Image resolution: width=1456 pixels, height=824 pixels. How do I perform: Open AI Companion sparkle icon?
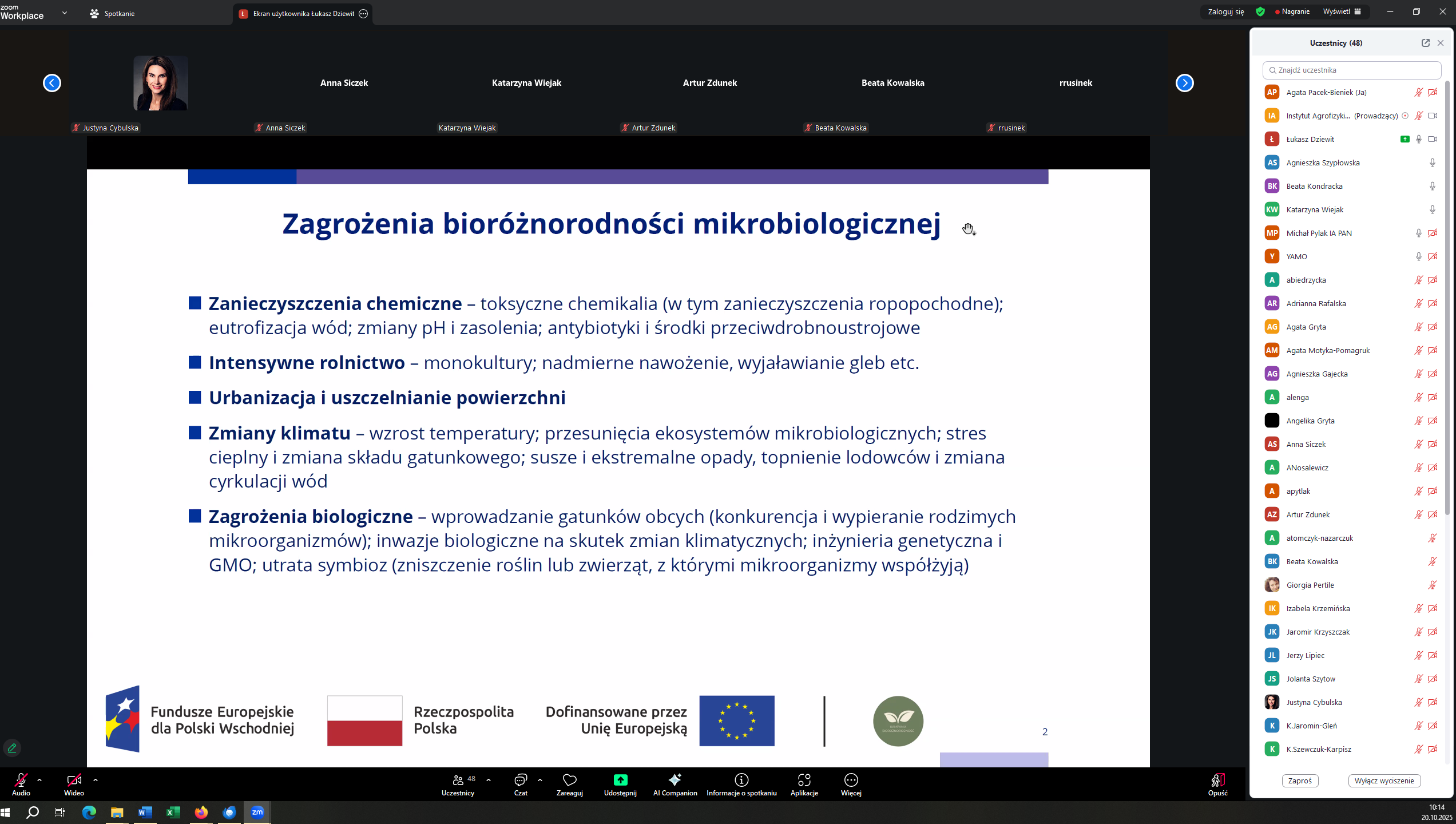tap(675, 781)
